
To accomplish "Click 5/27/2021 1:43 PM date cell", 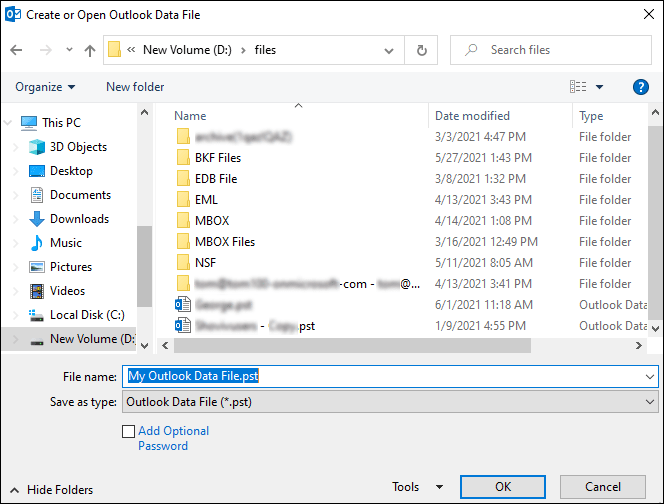I will pyautogui.click(x=483, y=158).
